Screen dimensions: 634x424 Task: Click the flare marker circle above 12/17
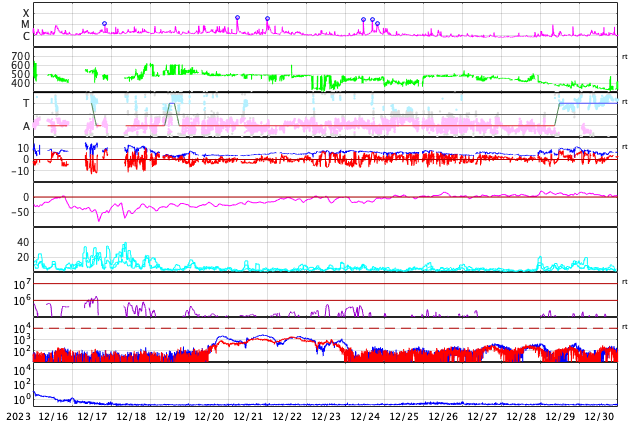tap(105, 24)
